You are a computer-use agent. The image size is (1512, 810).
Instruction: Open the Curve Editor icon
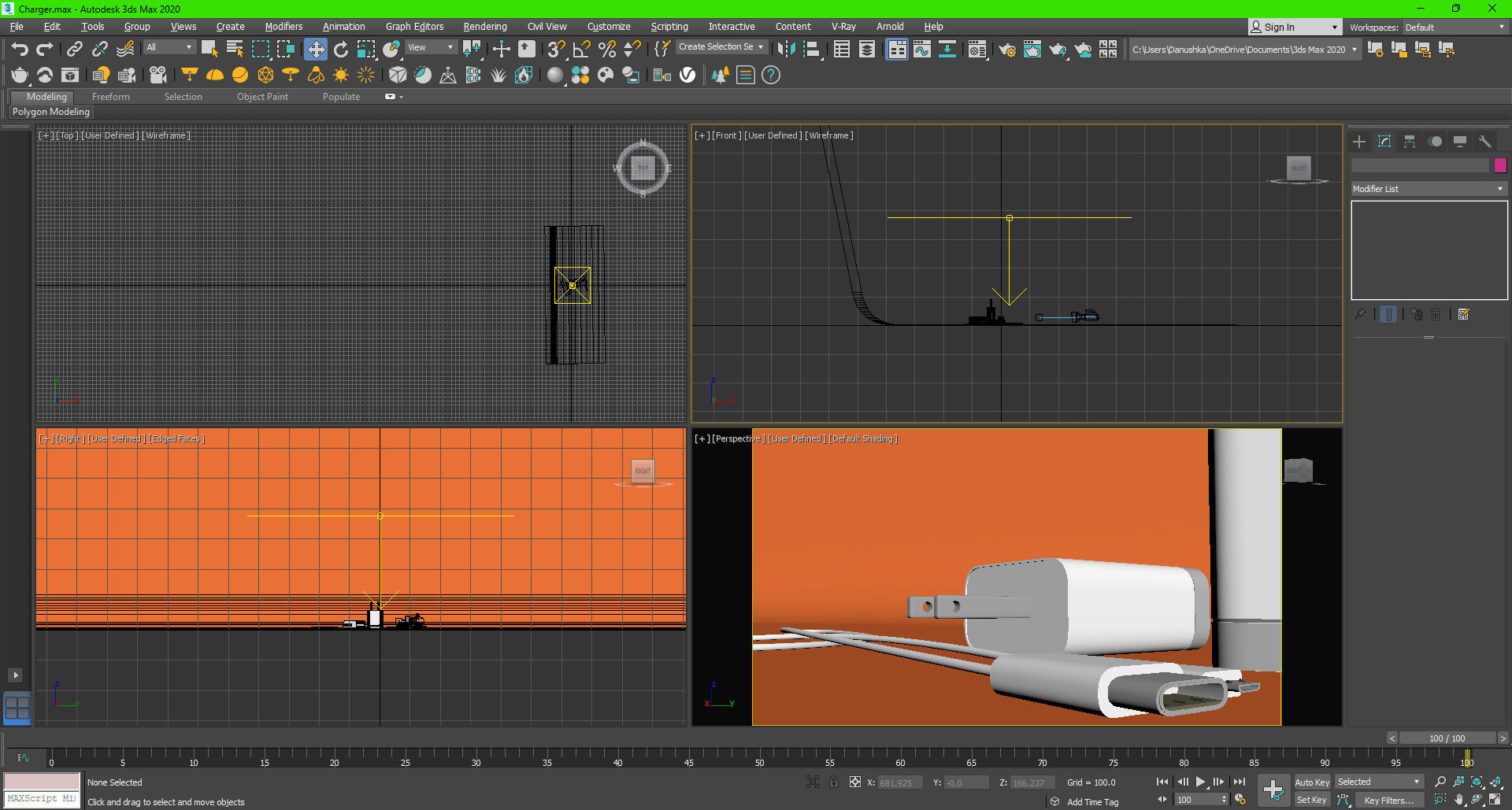(x=921, y=49)
